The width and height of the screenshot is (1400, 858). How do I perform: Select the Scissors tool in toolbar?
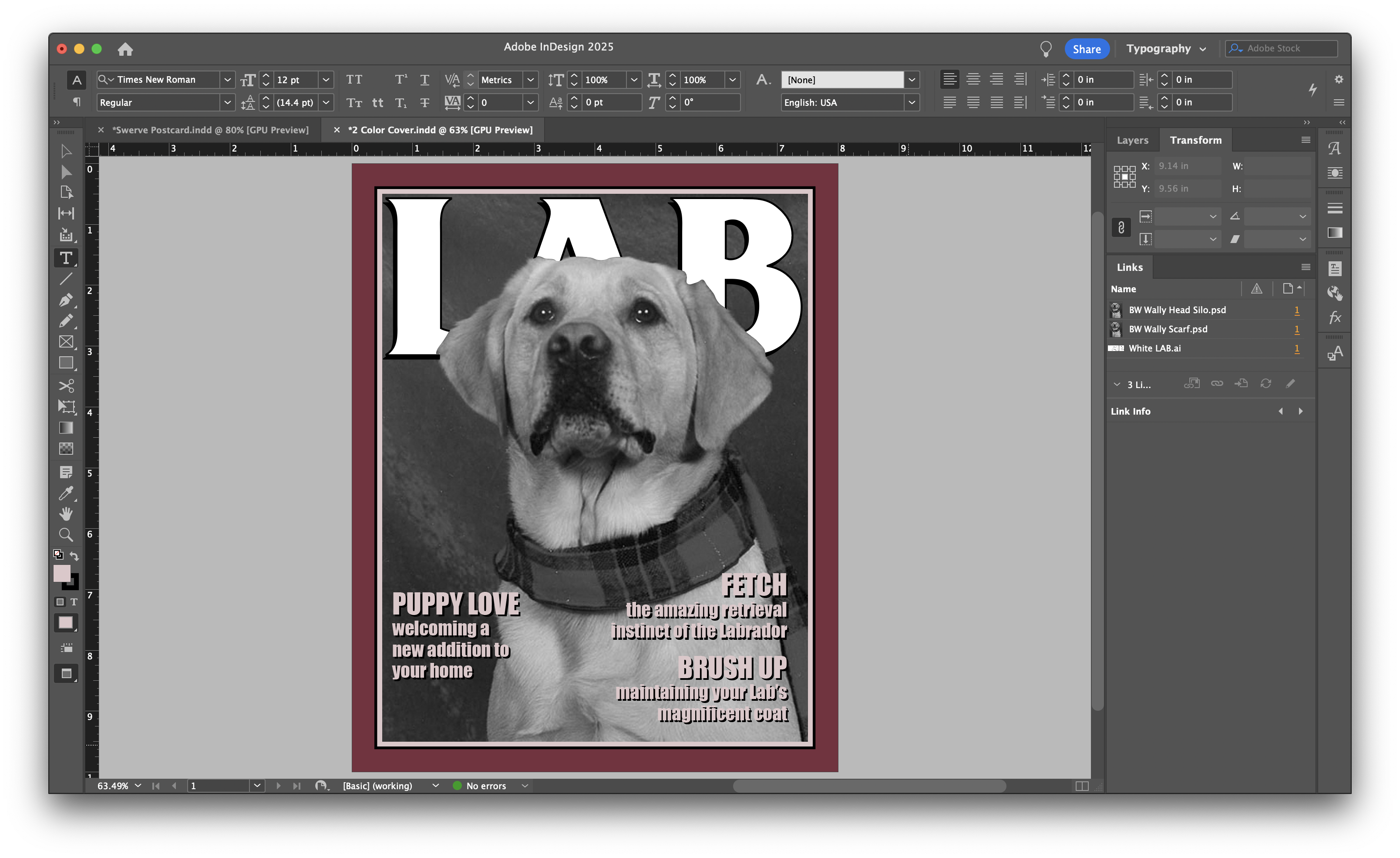[66, 385]
